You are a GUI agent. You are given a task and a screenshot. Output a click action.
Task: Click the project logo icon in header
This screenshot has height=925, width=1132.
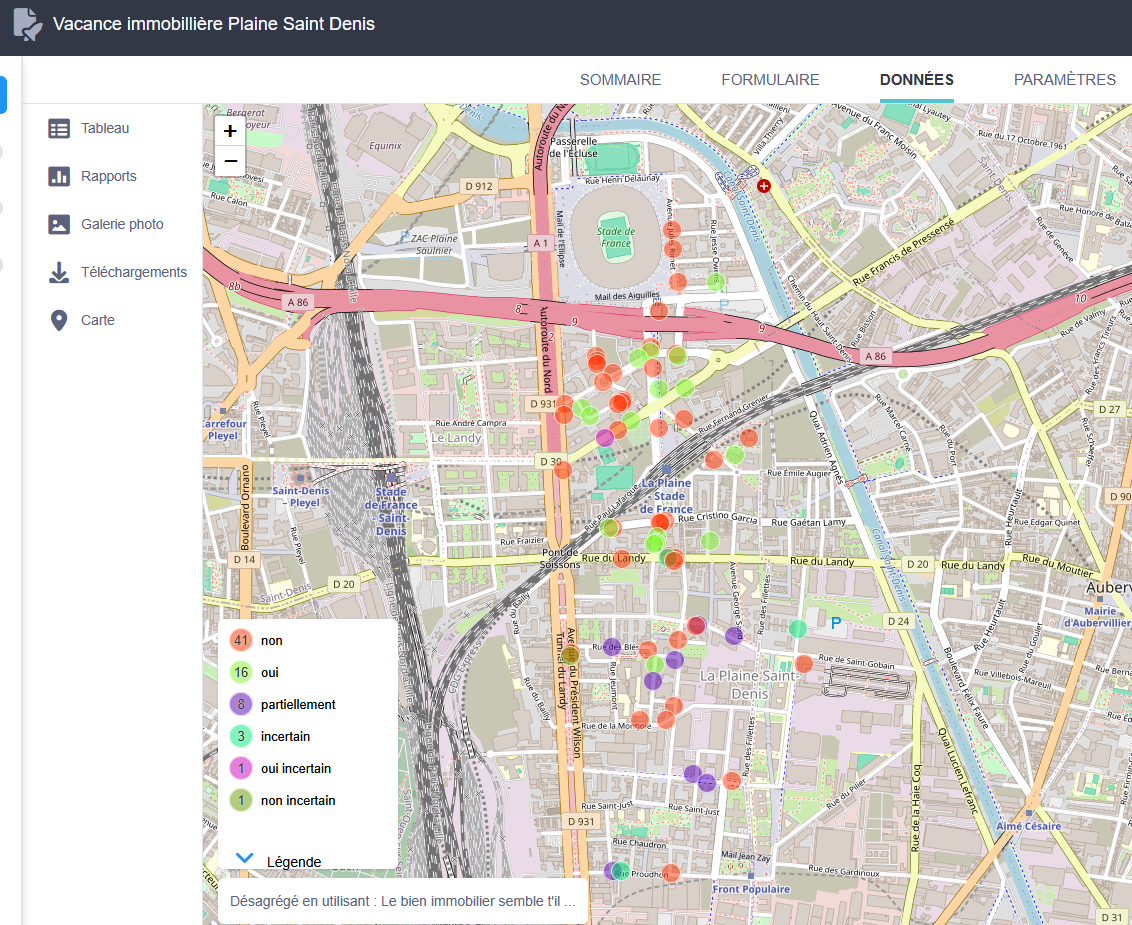coord(28,24)
